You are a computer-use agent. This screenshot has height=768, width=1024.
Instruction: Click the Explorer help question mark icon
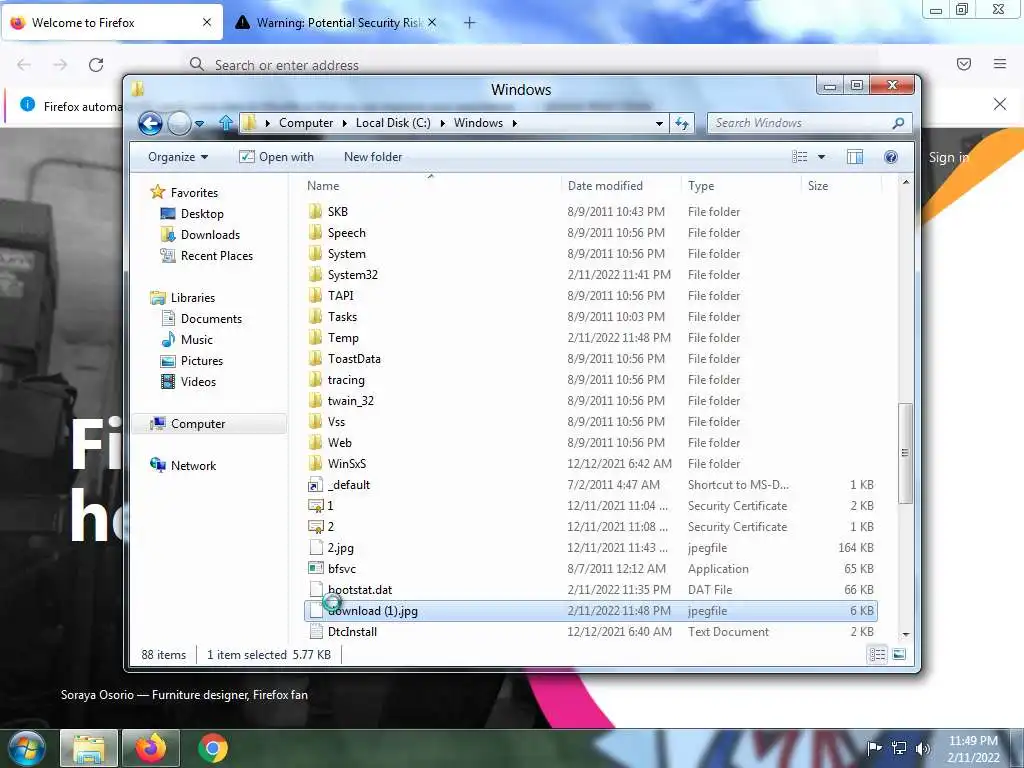click(x=891, y=157)
